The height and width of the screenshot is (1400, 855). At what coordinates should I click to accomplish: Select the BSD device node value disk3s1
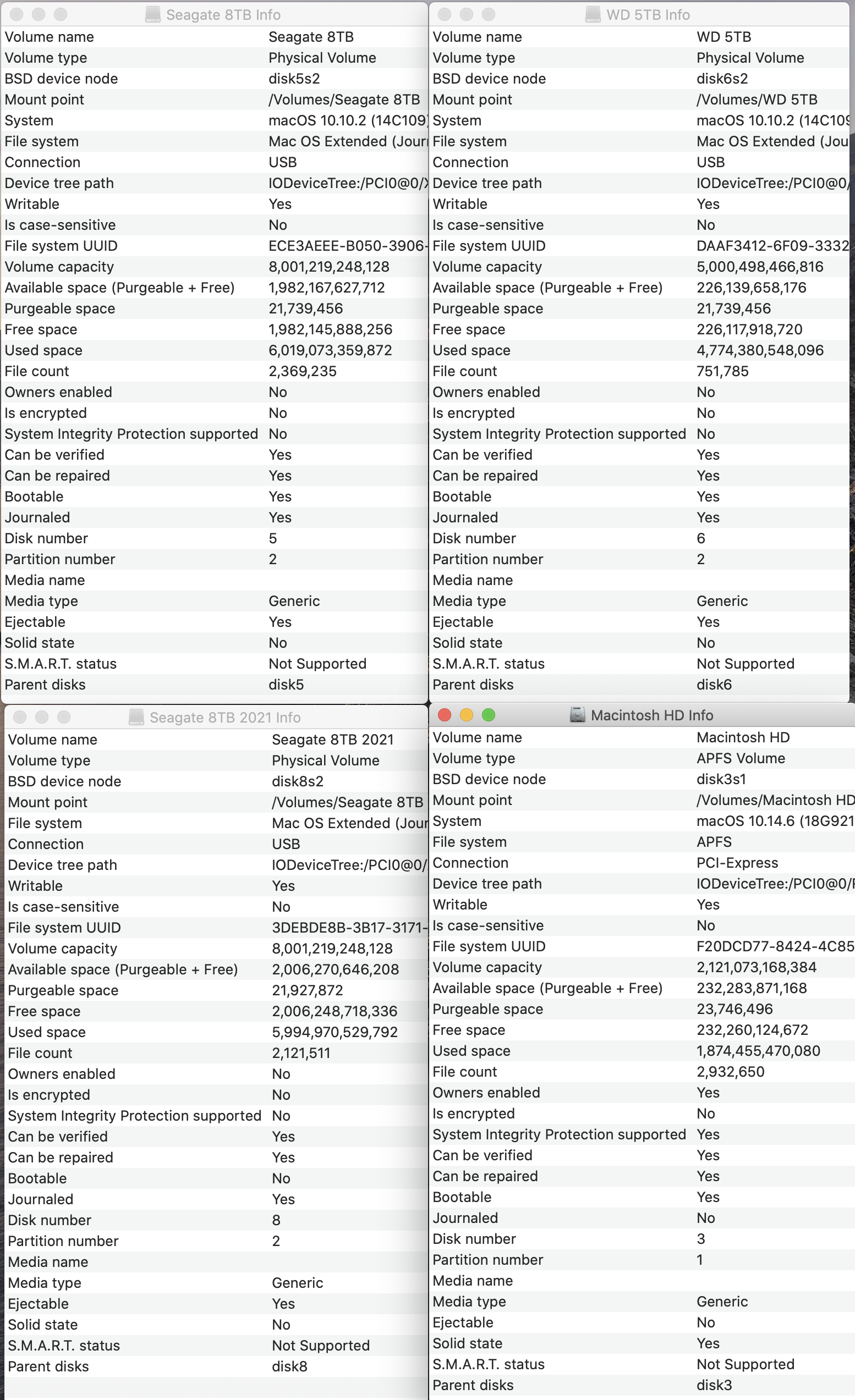click(x=721, y=779)
